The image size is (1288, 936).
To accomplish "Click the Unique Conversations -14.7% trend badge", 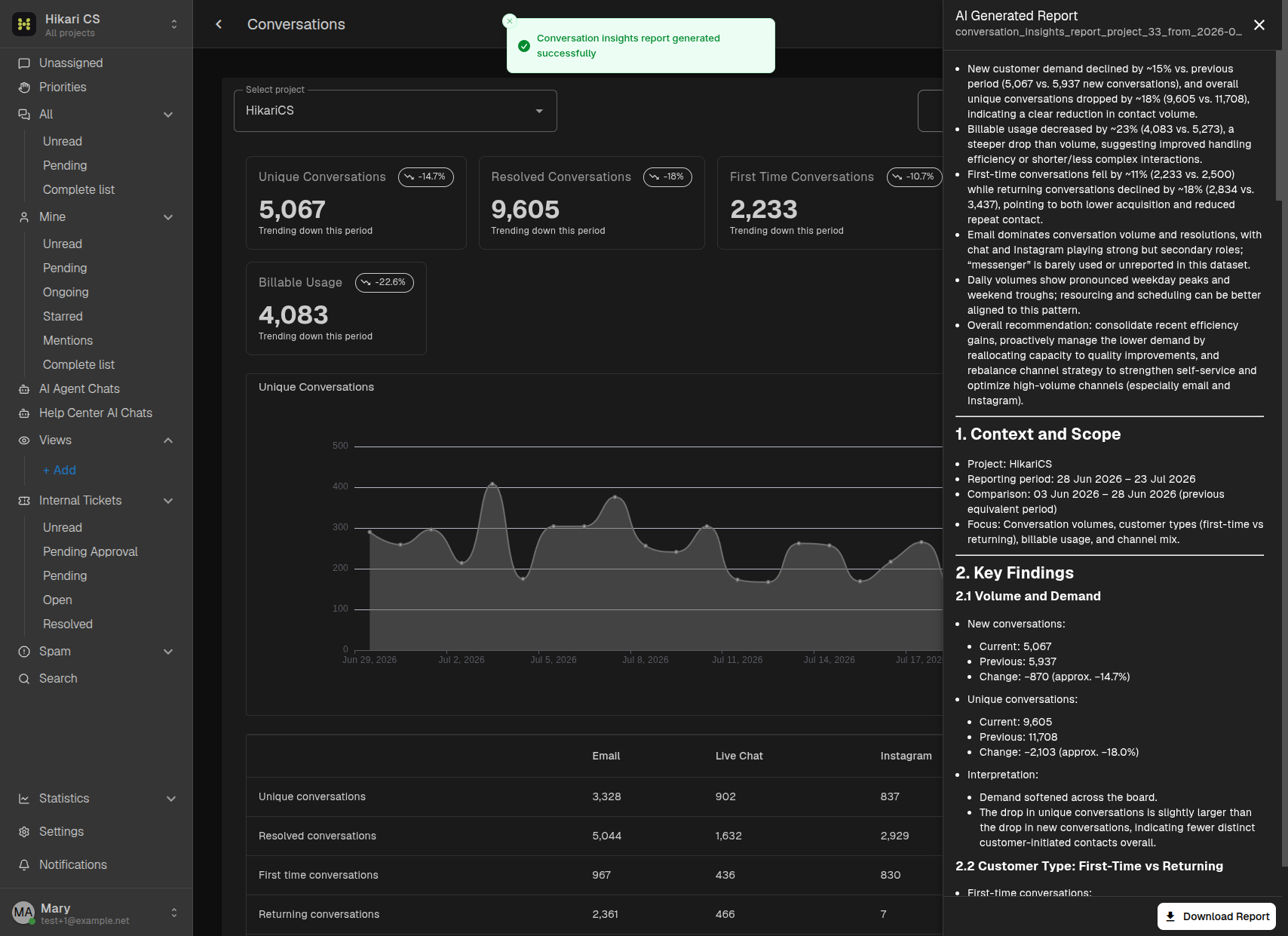I will [x=426, y=177].
